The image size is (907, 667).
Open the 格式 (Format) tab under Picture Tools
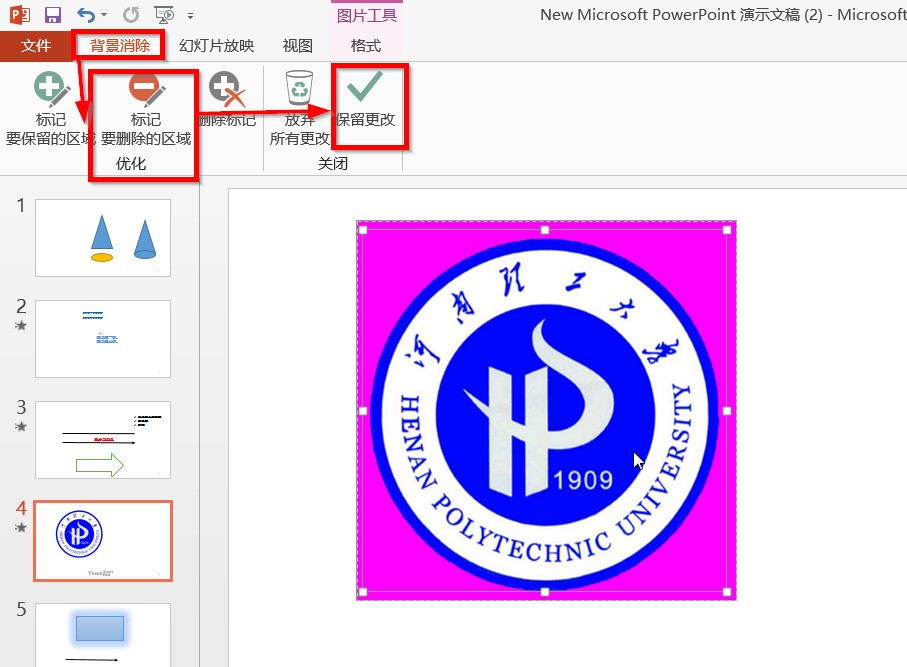[365, 46]
